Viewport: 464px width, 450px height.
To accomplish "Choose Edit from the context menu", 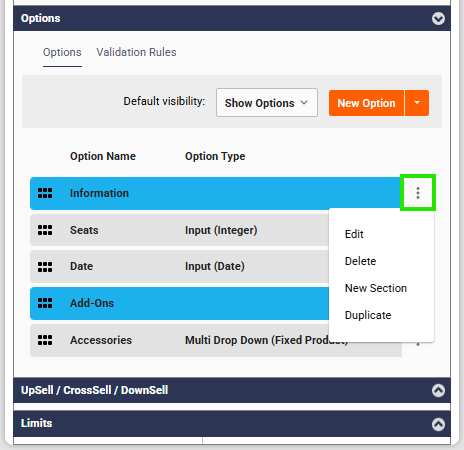I will click(x=354, y=234).
